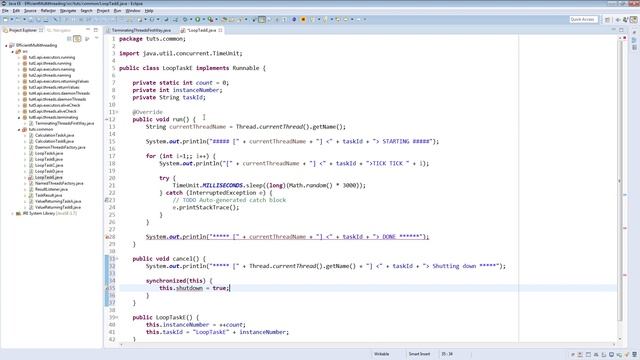Screen dimensions: 640x360
Task: Open the Source menu
Action: point(30,11)
